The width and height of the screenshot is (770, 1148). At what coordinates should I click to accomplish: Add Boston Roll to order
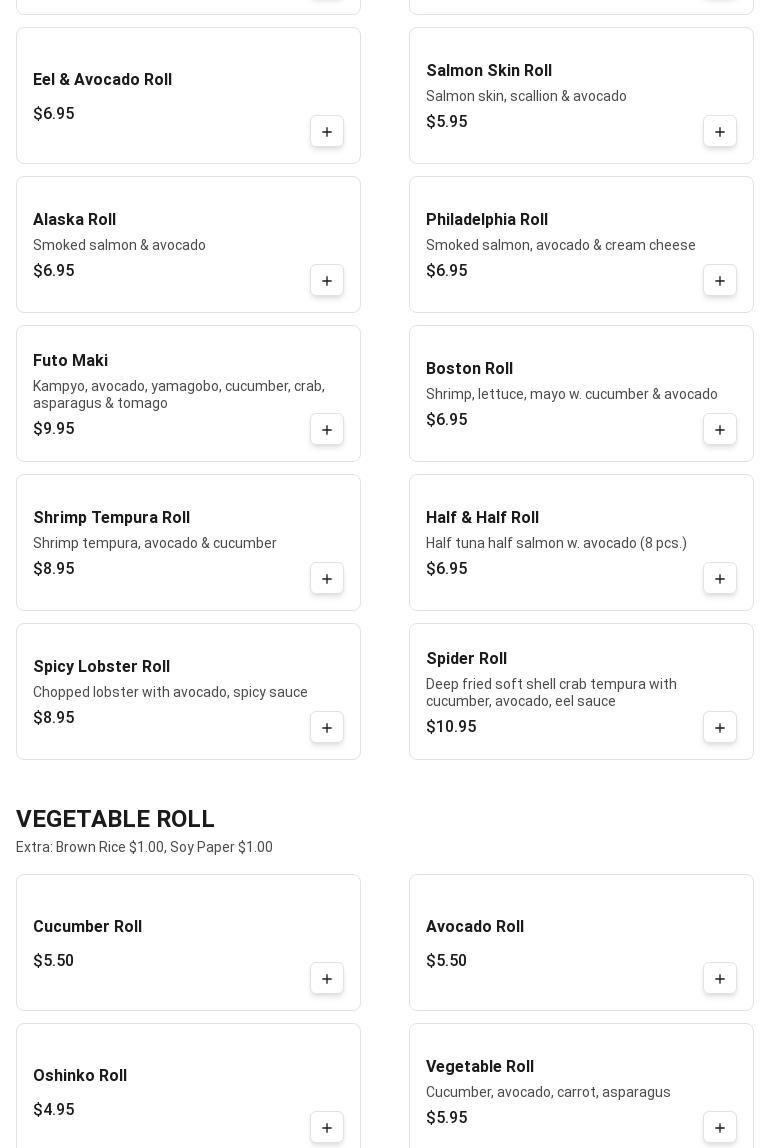click(720, 430)
